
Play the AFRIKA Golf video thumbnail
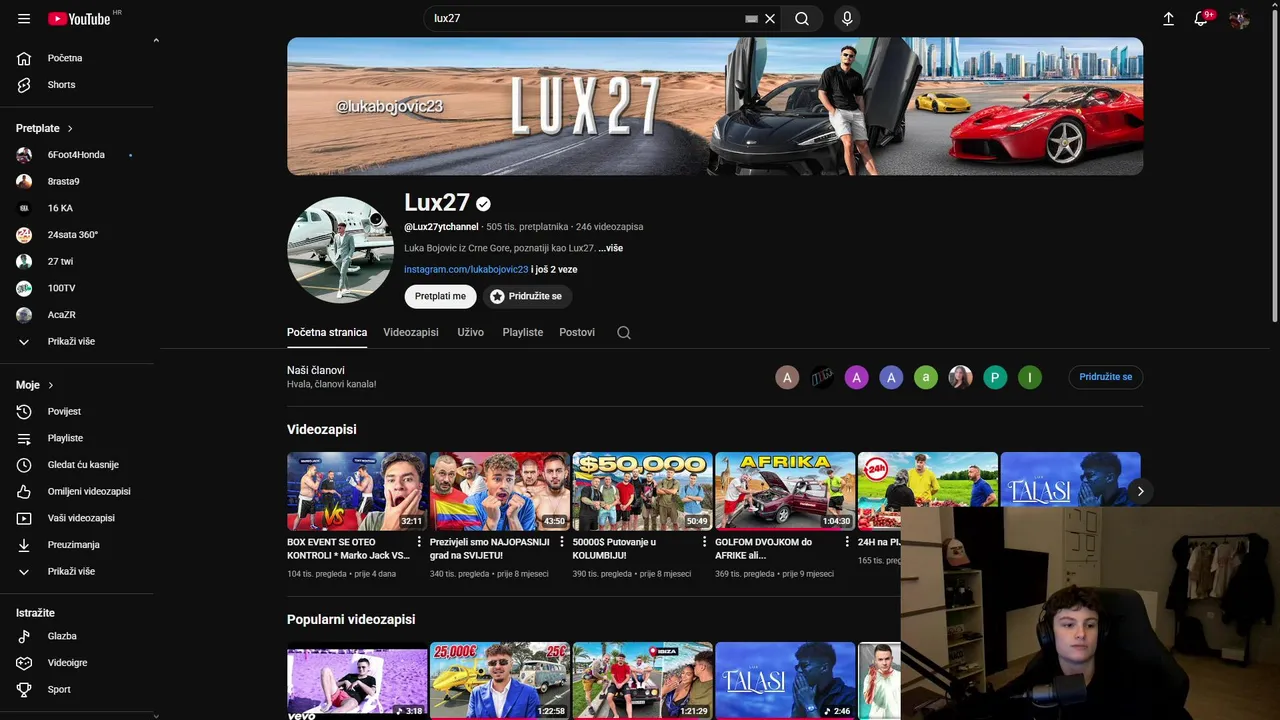click(x=785, y=491)
